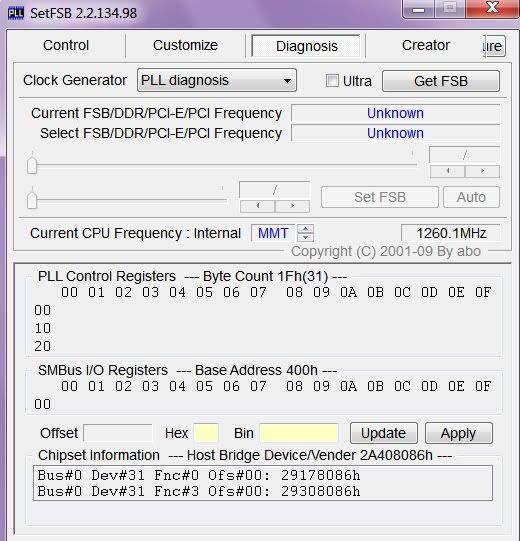Open the Customize tab

coord(185,45)
